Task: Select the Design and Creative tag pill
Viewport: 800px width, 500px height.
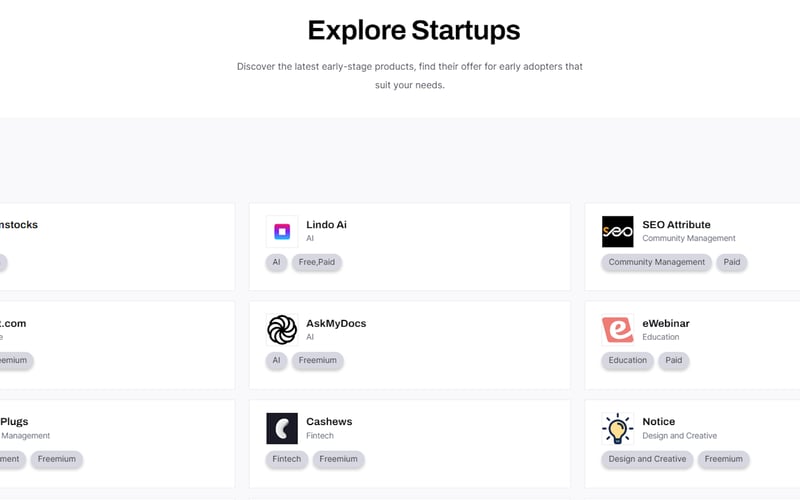Action: (647, 459)
